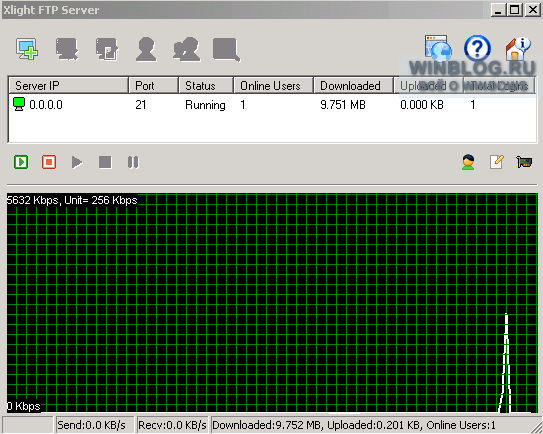Click the home info About icon
Viewport: 543px width, 434px height.
pyautogui.click(x=518, y=48)
